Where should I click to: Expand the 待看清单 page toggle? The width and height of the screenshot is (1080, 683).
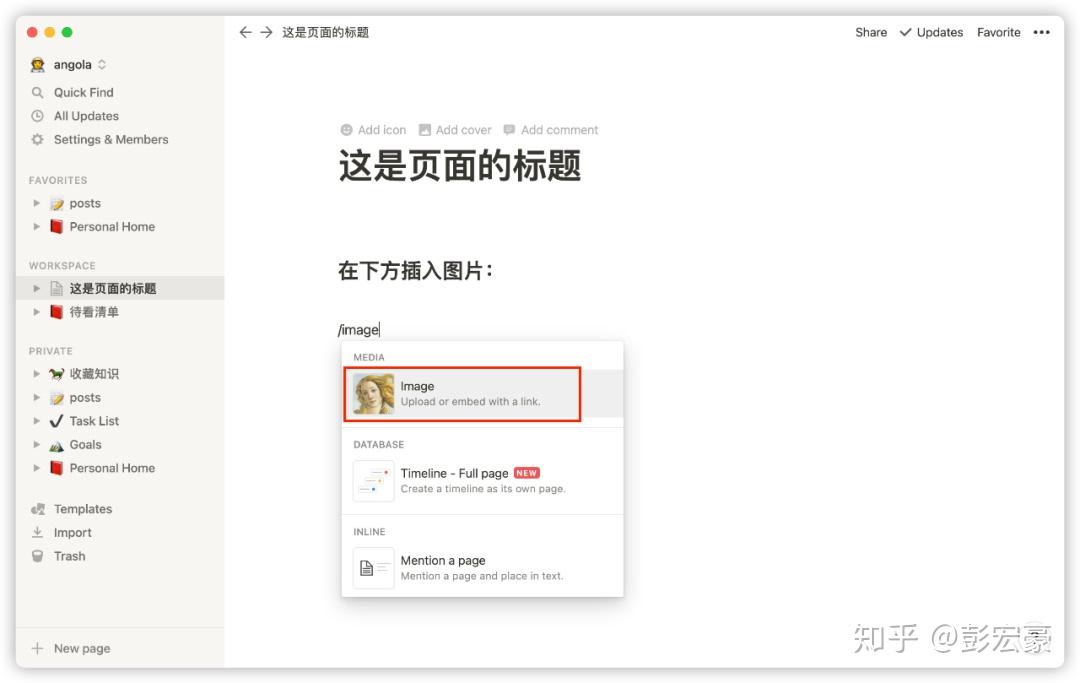pos(37,312)
